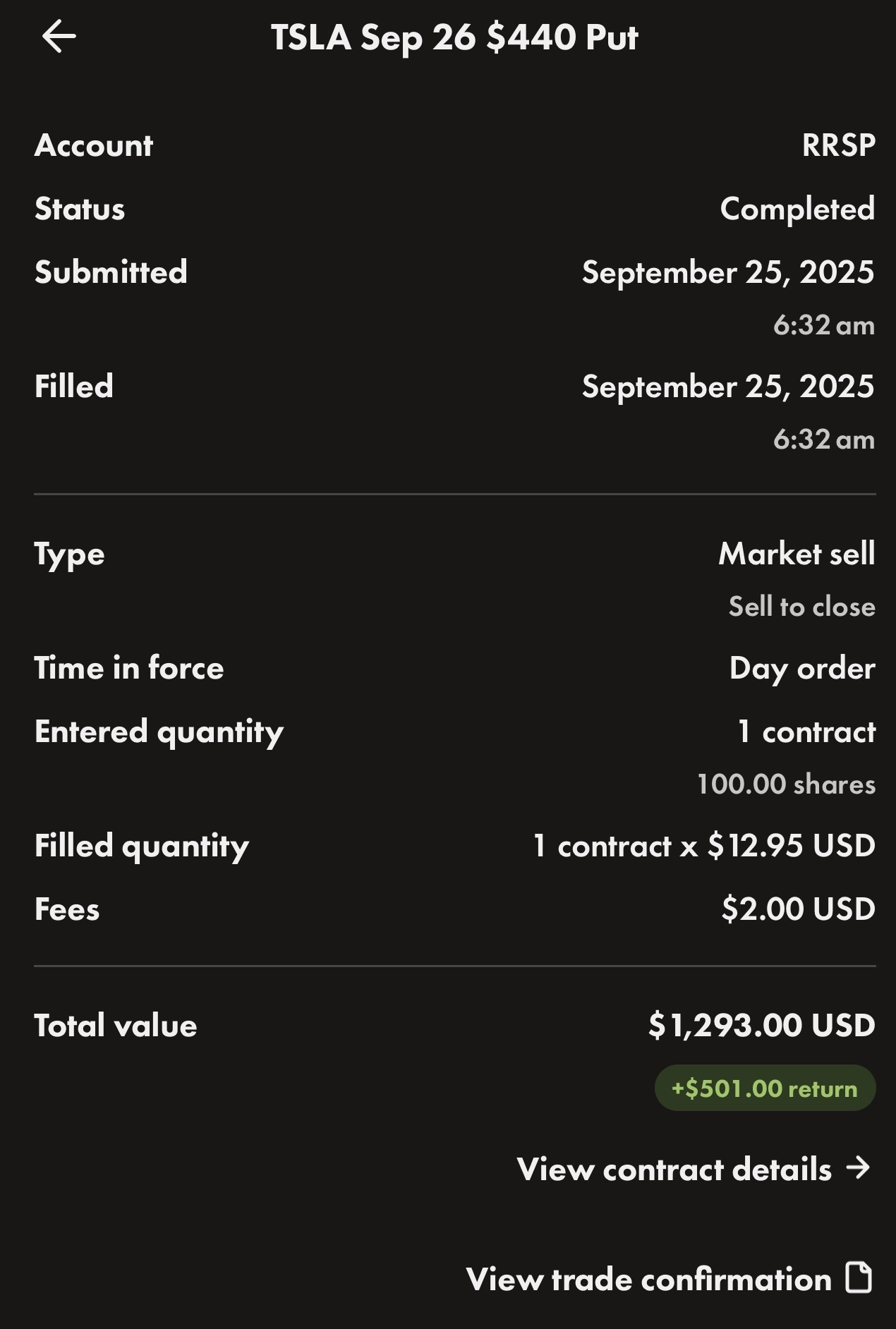Tap the Day order value
Viewport: 896px width, 1329px height.
pyautogui.click(x=802, y=668)
